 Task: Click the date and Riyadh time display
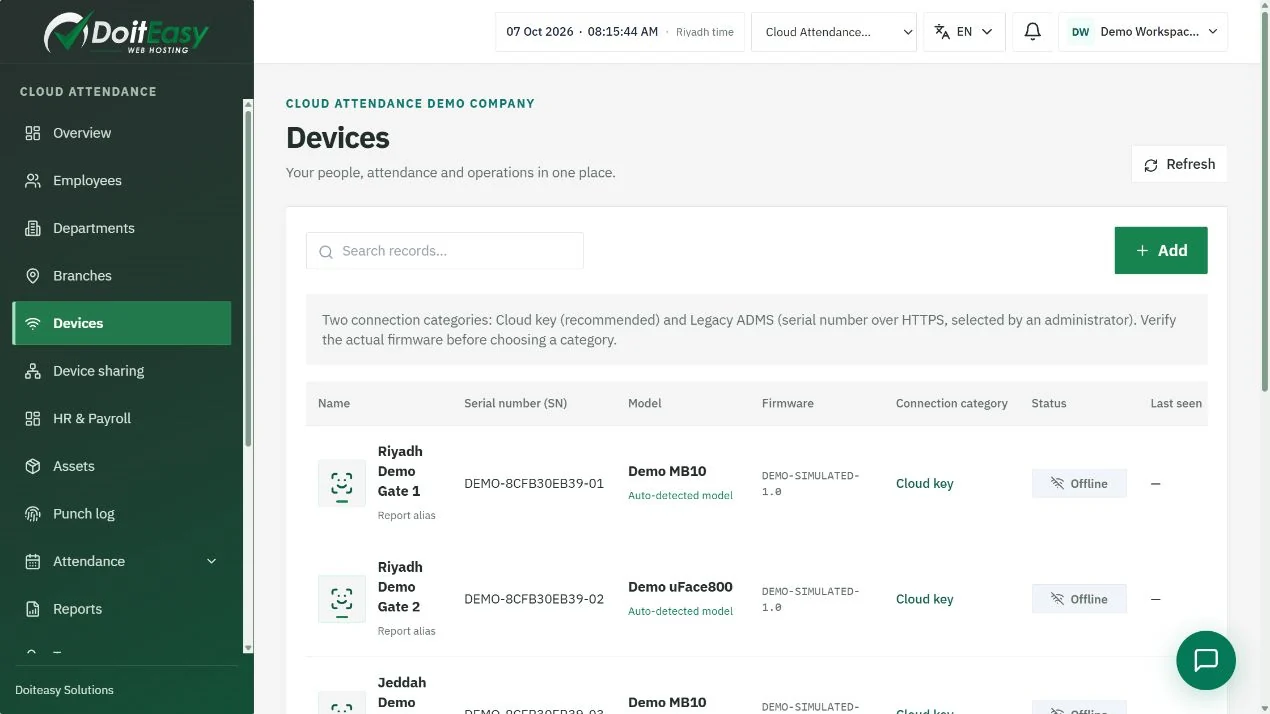pos(620,32)
